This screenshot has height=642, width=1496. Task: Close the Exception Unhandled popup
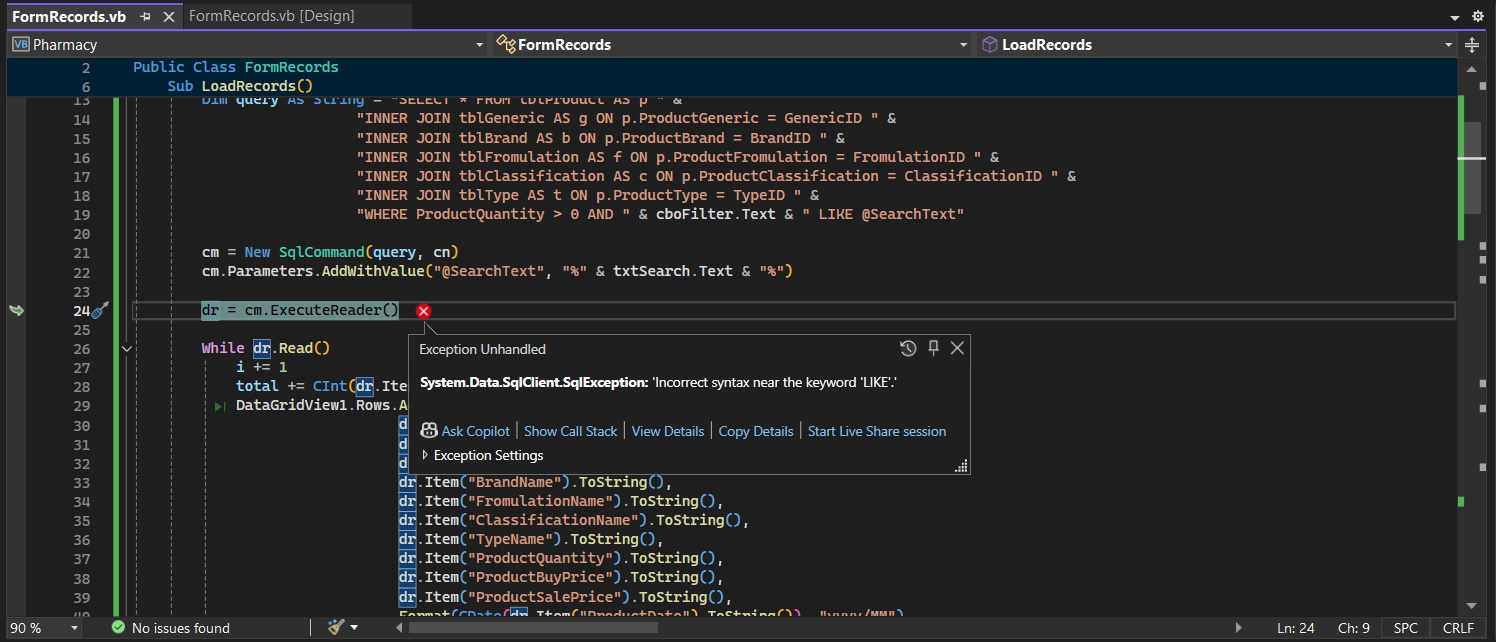click(x=957, y=348)
